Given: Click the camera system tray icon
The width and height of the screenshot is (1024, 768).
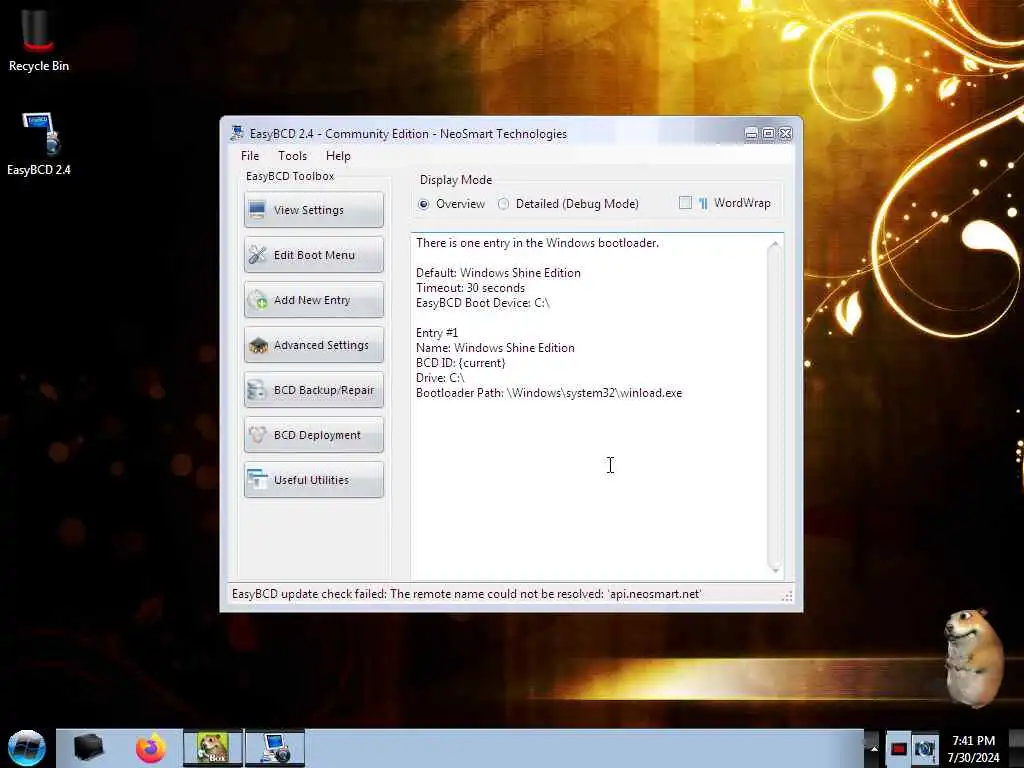Looking at the screenshot, I should (924, 749).
